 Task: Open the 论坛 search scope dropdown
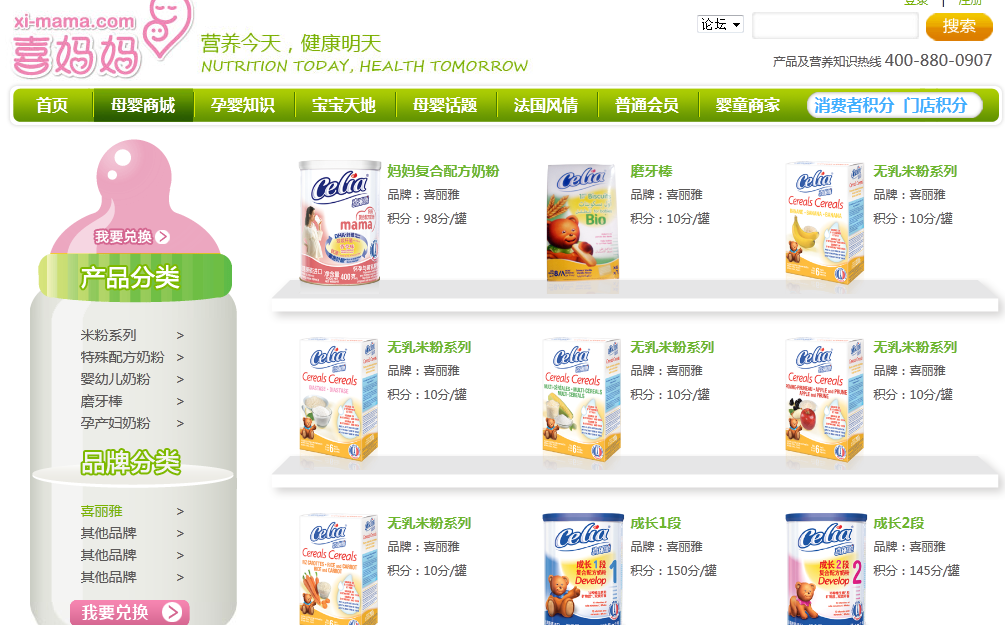tap(720, 24)
